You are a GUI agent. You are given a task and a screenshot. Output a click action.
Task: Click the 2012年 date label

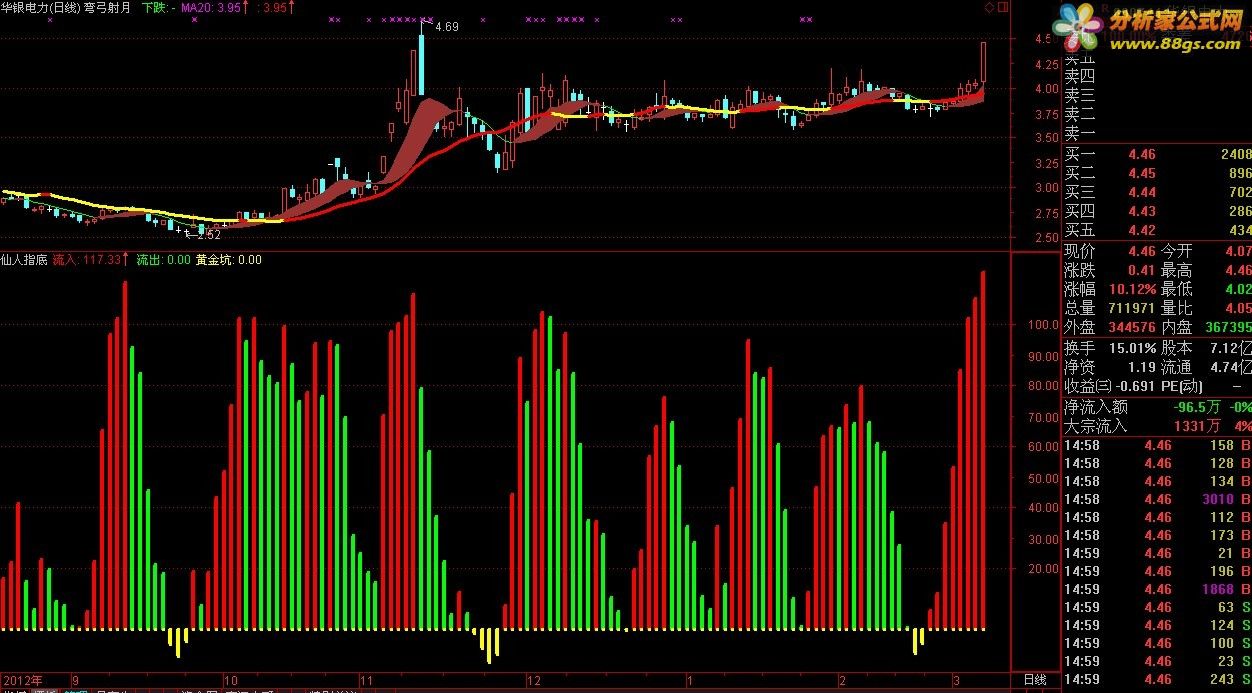(21, 680)
